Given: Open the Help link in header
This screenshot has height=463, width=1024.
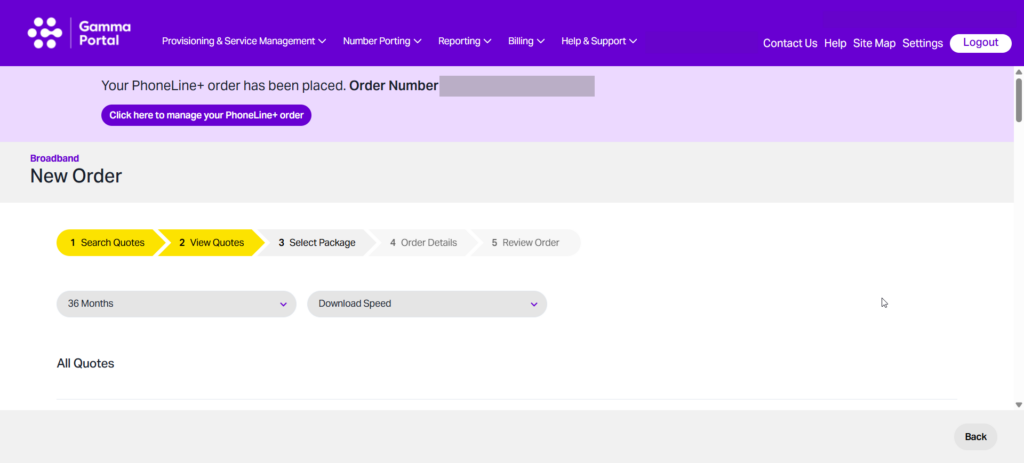Looking at the screenshot, I should tap(835, 43).
